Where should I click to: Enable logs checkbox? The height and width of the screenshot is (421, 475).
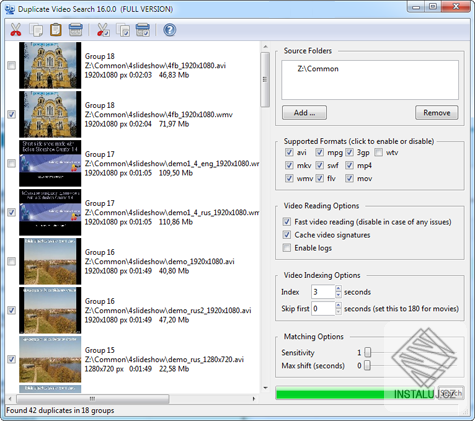pyautogui.click(x=287, y=248)
